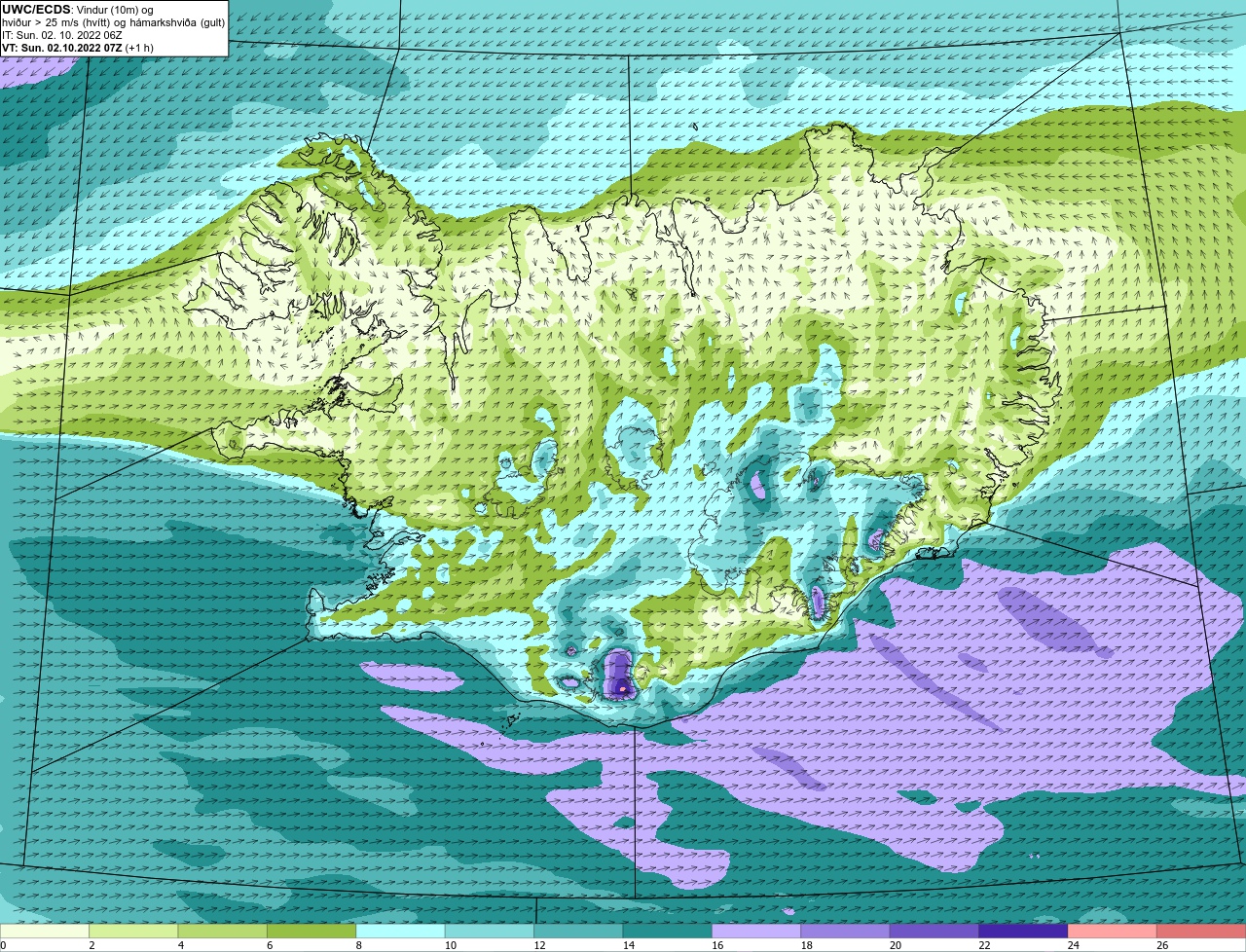Click the 0–2 m/s pale cream legend swatch

click(45, 931)
